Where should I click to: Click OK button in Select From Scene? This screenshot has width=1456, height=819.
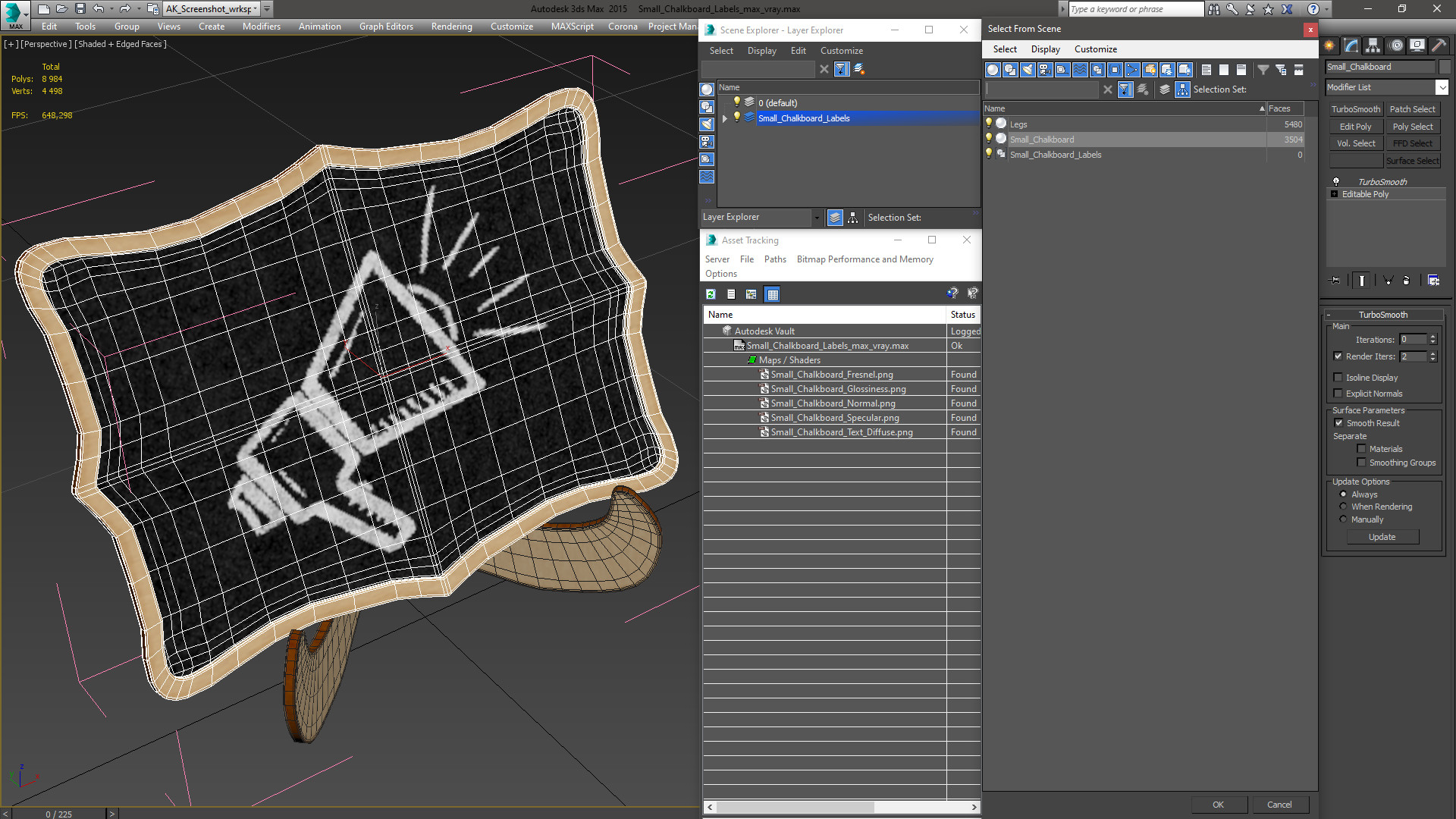(1218, 805)
